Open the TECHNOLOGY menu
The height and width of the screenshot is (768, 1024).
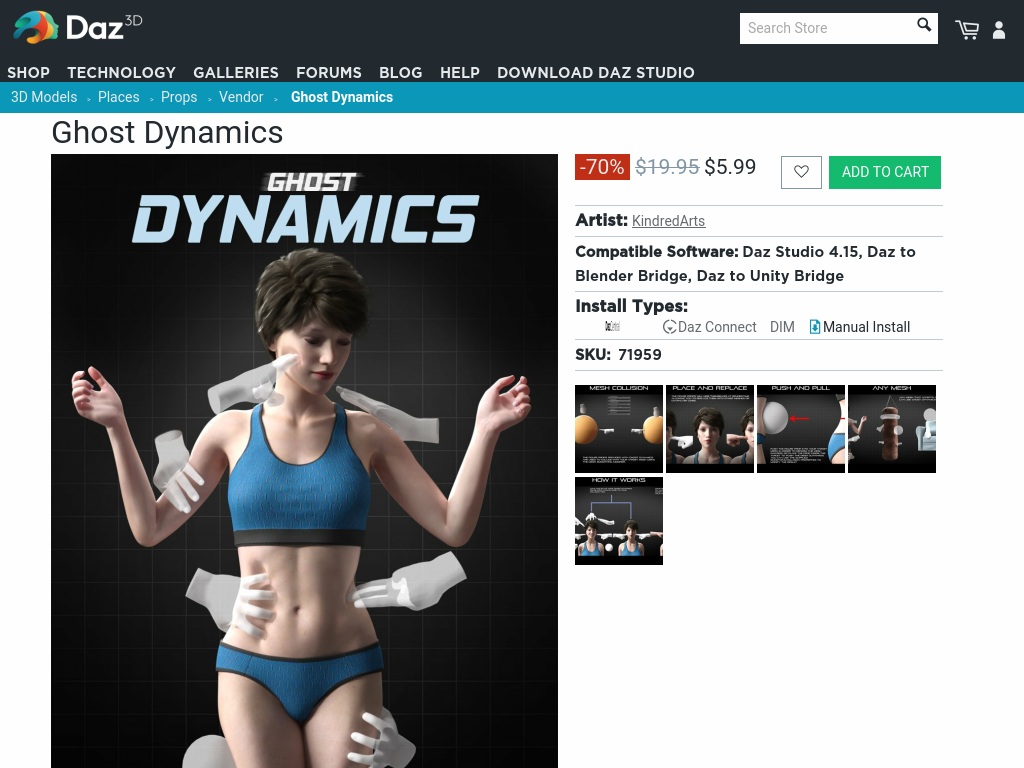[121, 72]
